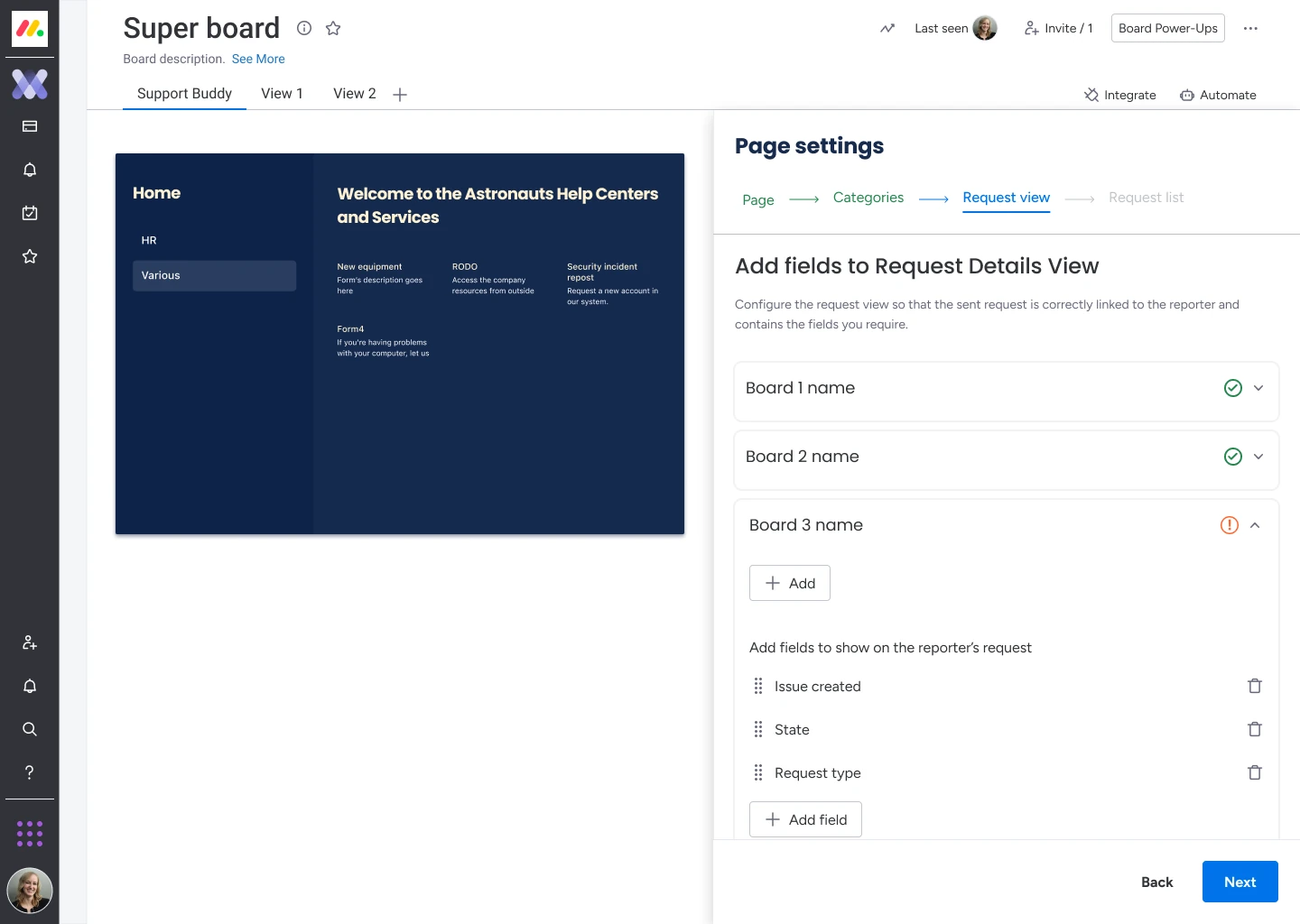
Task: Click the Next button
Action: [1240, 882]
